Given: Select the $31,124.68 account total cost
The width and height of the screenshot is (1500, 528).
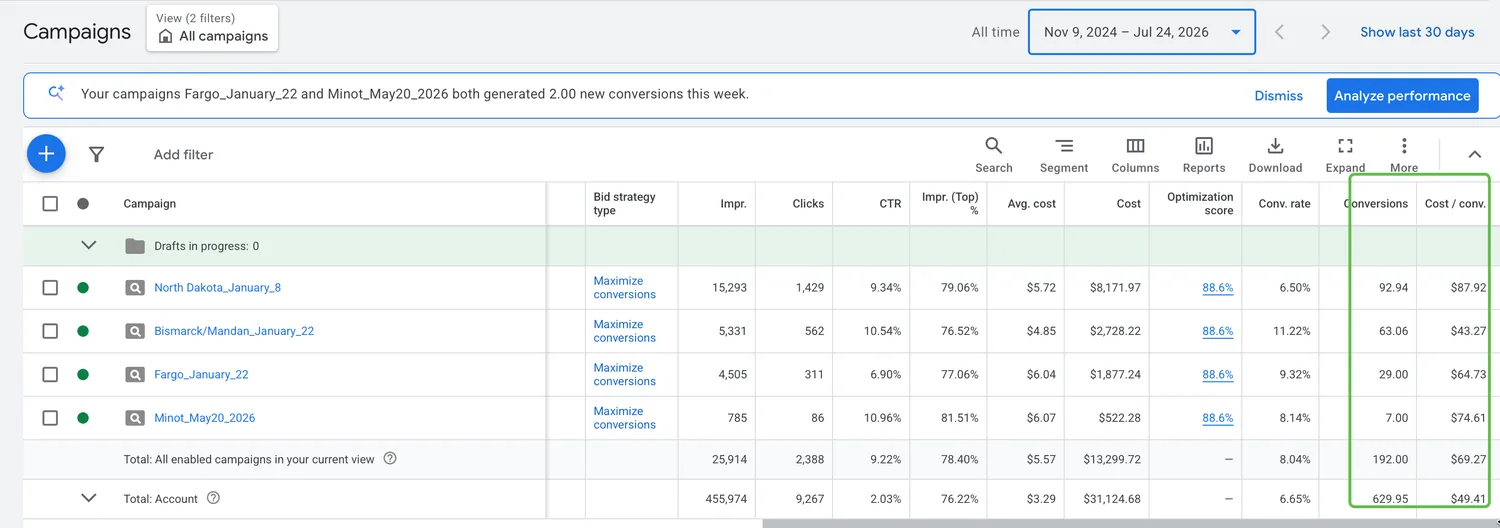Looking at the screenshot, I should pos(1111,498).
